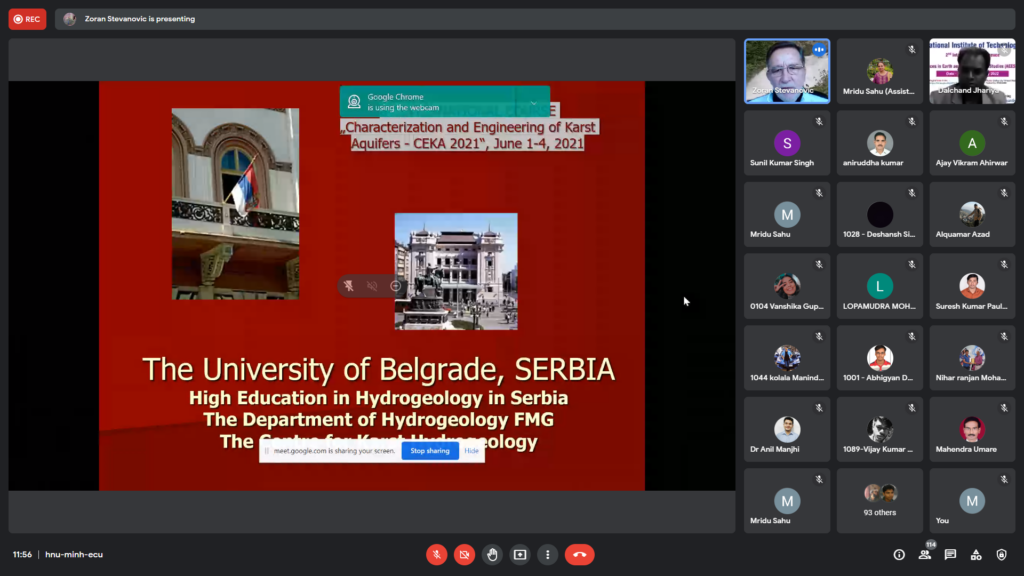Expand the Google Chrome webcam notification chevron
The width and height of the screenshot is (1024, 576).
pos(534,102)
